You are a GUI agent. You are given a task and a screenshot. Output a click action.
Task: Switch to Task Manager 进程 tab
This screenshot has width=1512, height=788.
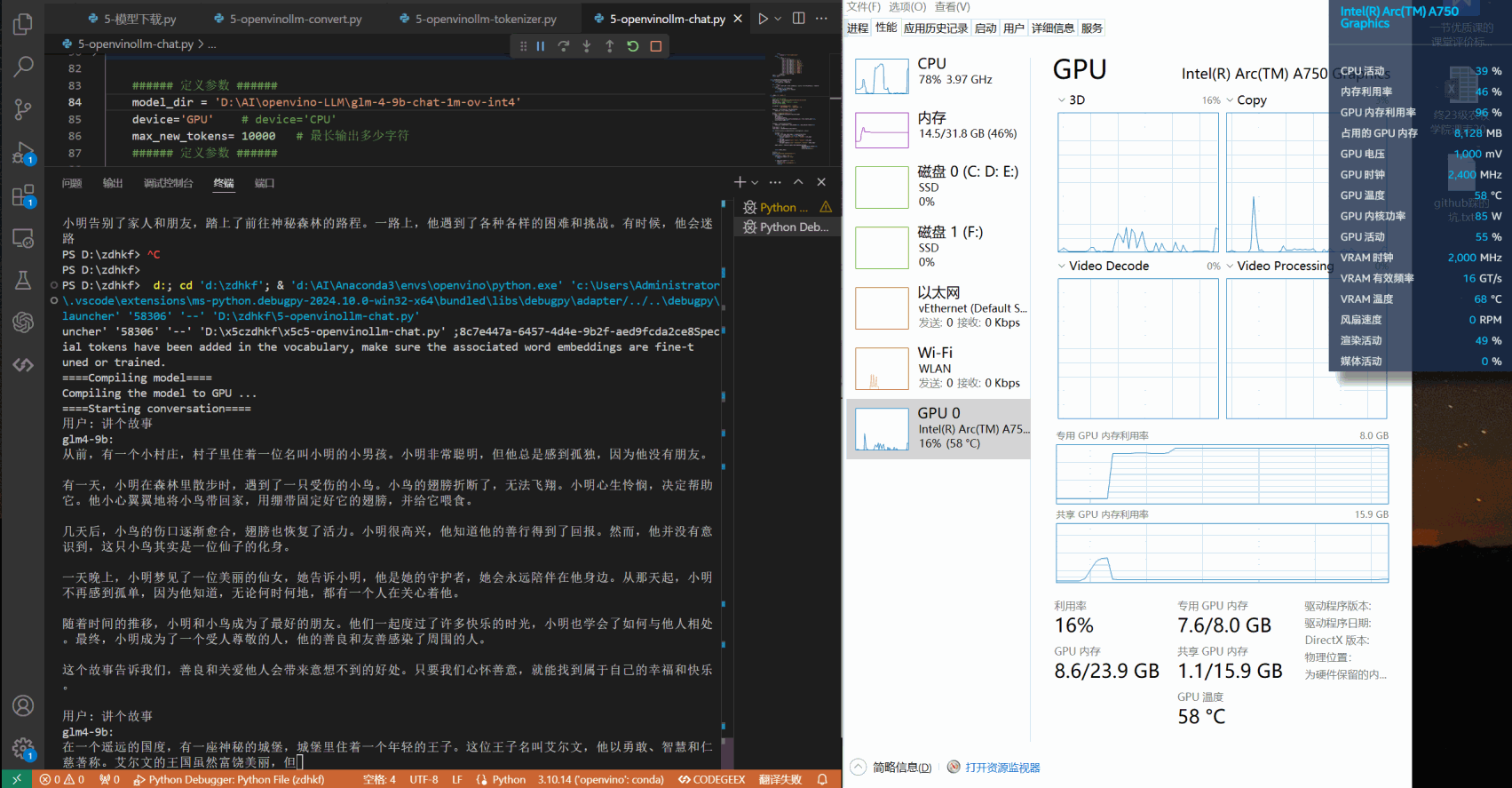click(x=858, y=28)
